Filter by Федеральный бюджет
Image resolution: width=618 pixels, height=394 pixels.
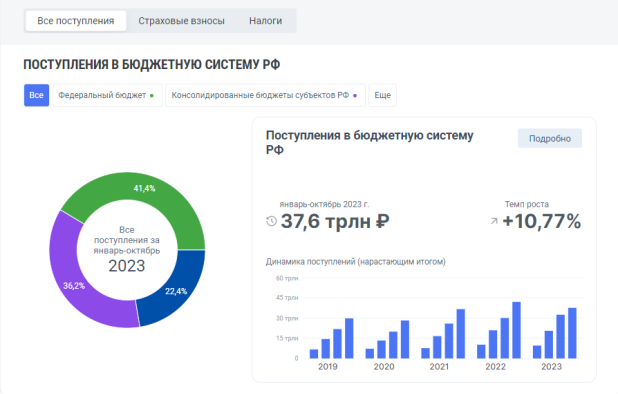107,95
